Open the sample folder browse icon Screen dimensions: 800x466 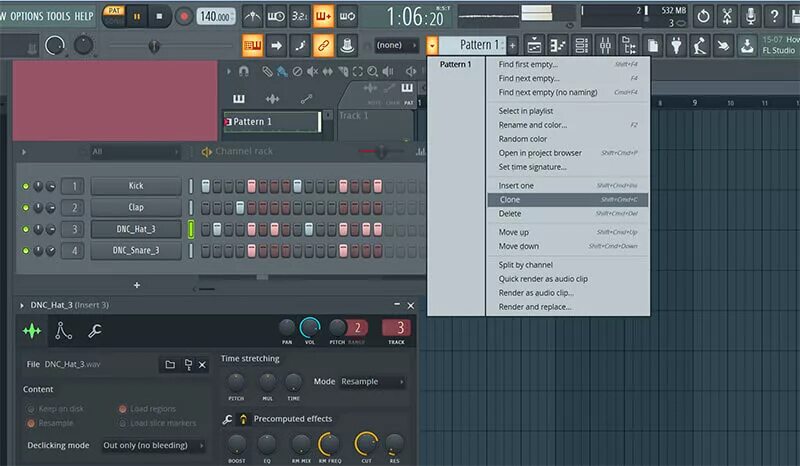[x=170, y=364]
